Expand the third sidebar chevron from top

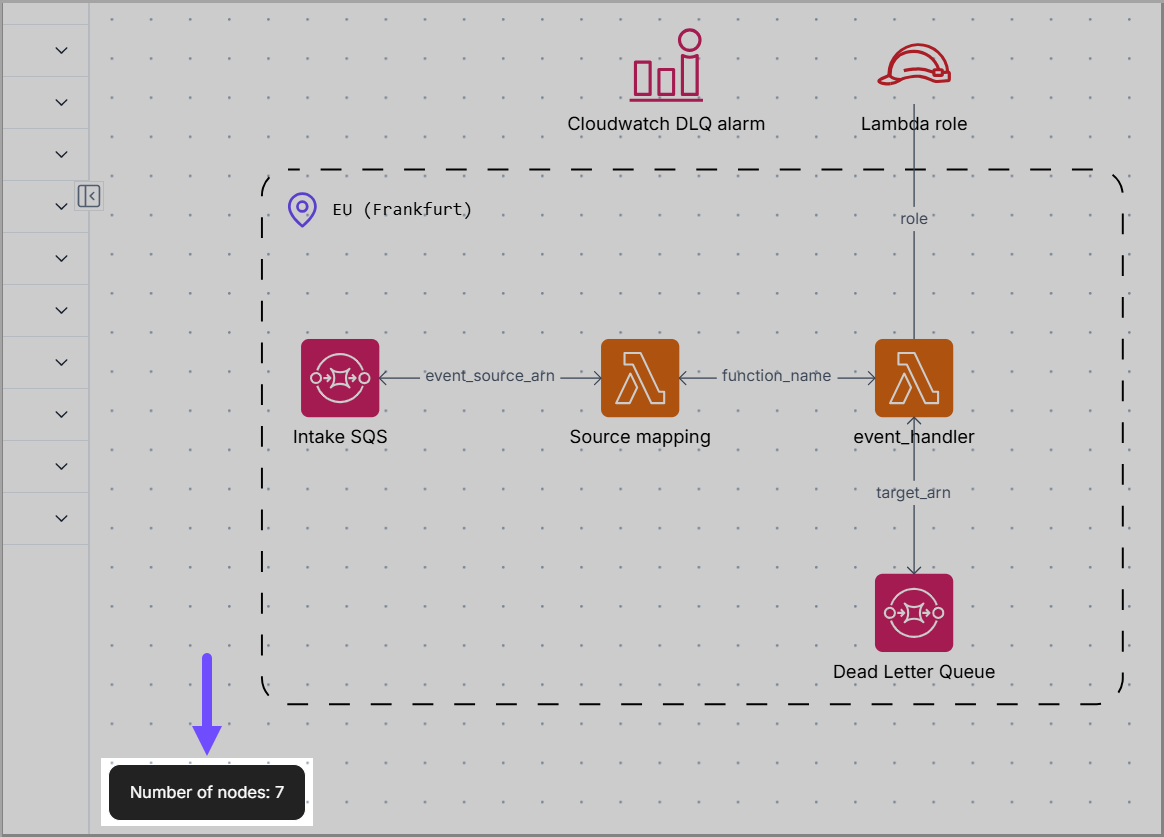point(61,154)
